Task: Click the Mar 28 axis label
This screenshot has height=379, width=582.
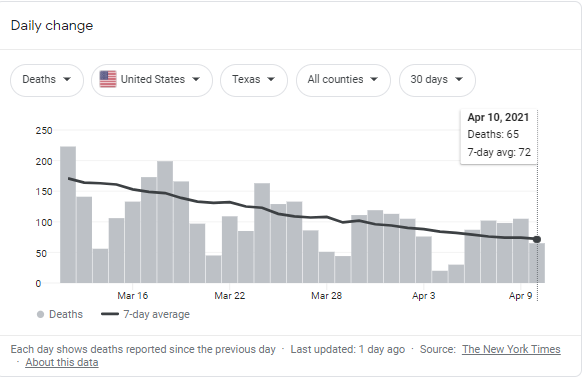Action: tap(326, 296)
